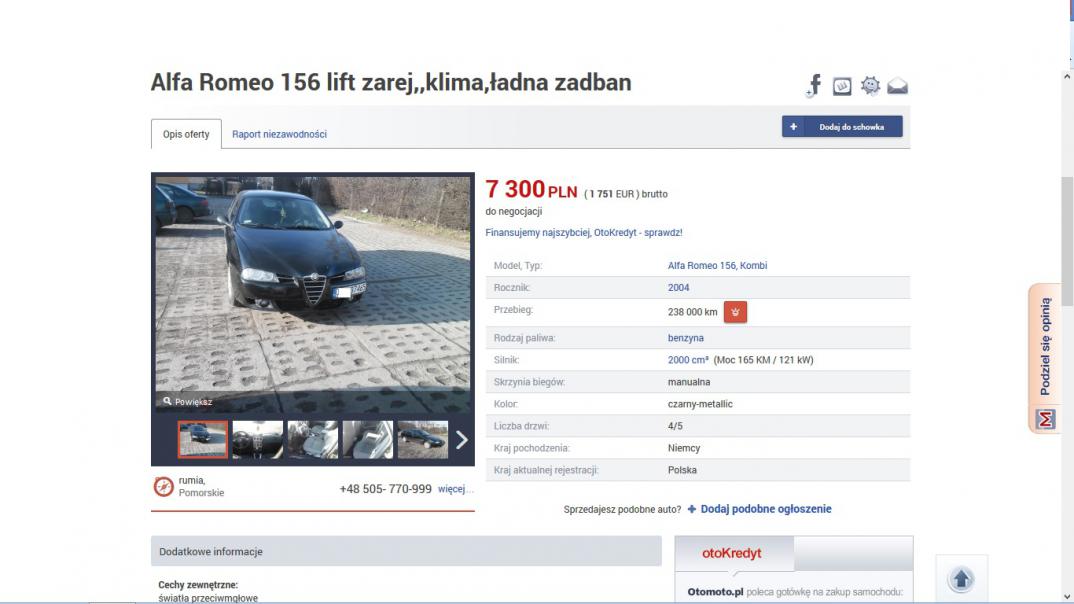Click the Polska registration country value
The width and height of the screenshot is (1074, 604).
coord(682,470)
